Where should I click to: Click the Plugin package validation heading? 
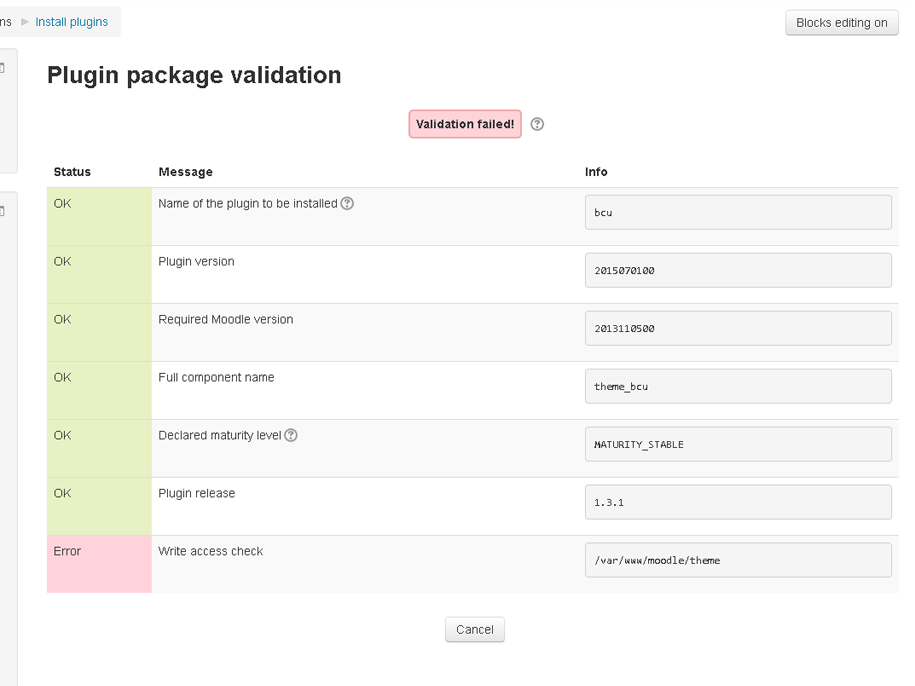point(194,75)
